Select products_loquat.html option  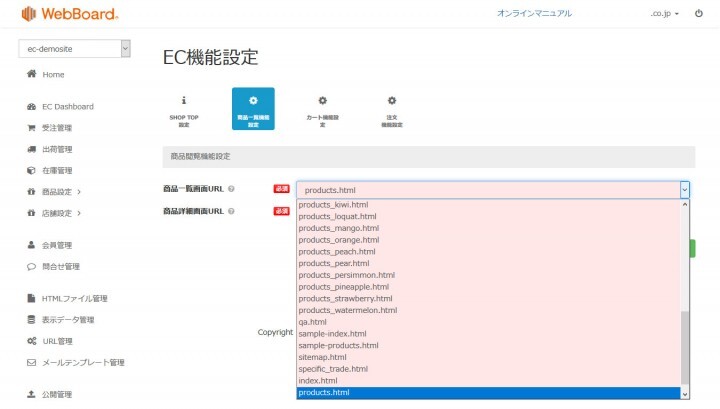(x=488, y=216)
